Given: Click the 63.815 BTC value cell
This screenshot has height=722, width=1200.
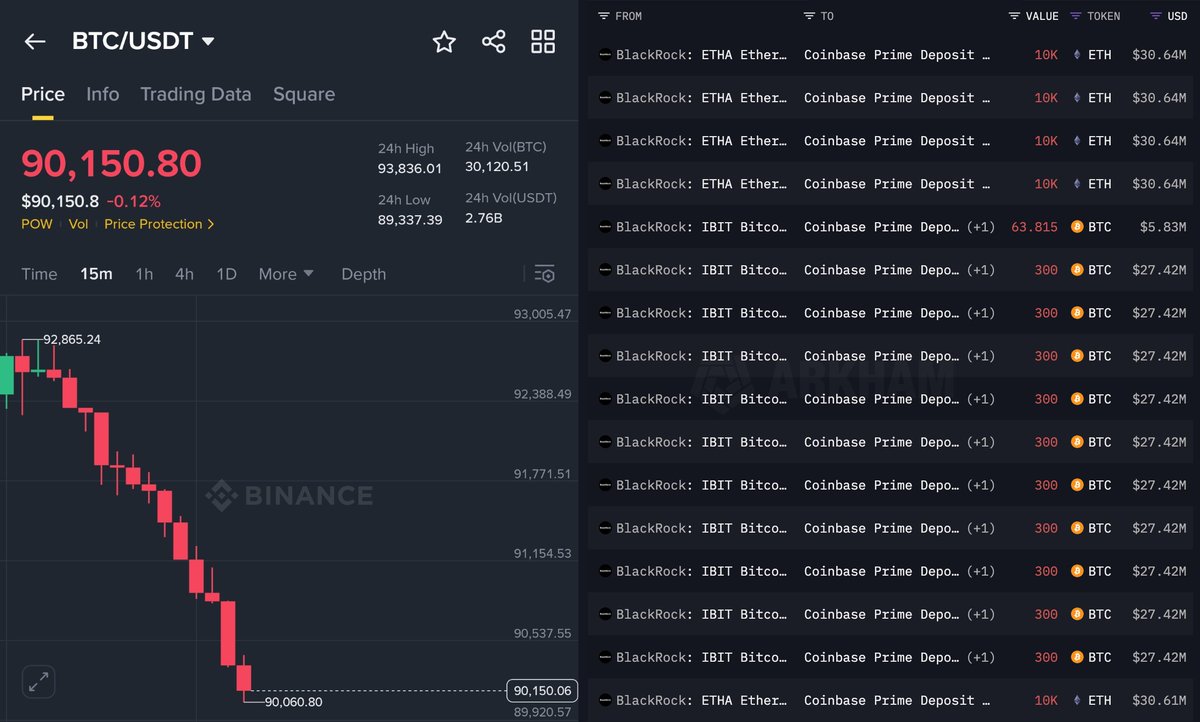Looking at the screenshot, I should (x=1035, y=227).
